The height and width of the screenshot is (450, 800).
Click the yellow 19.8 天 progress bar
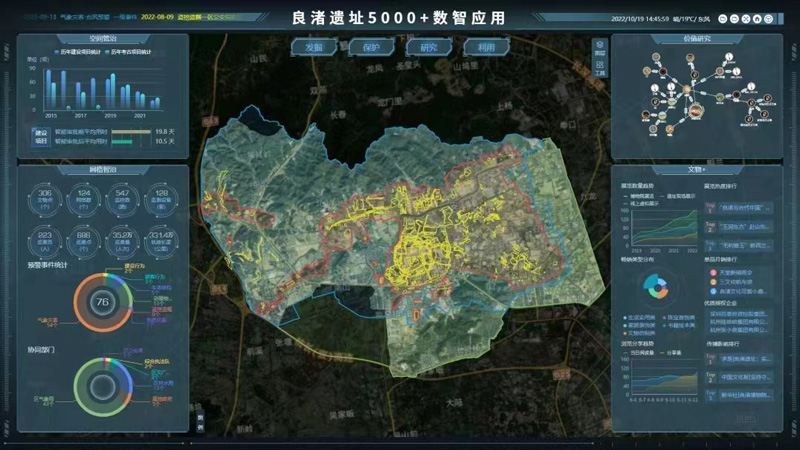click(x=130, y=131)
